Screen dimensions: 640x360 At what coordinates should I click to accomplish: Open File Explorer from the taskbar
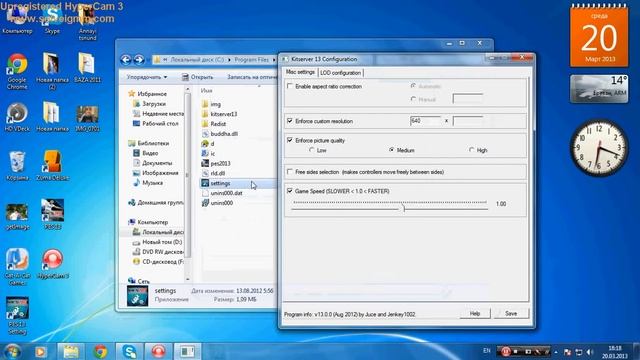(71, 351)
